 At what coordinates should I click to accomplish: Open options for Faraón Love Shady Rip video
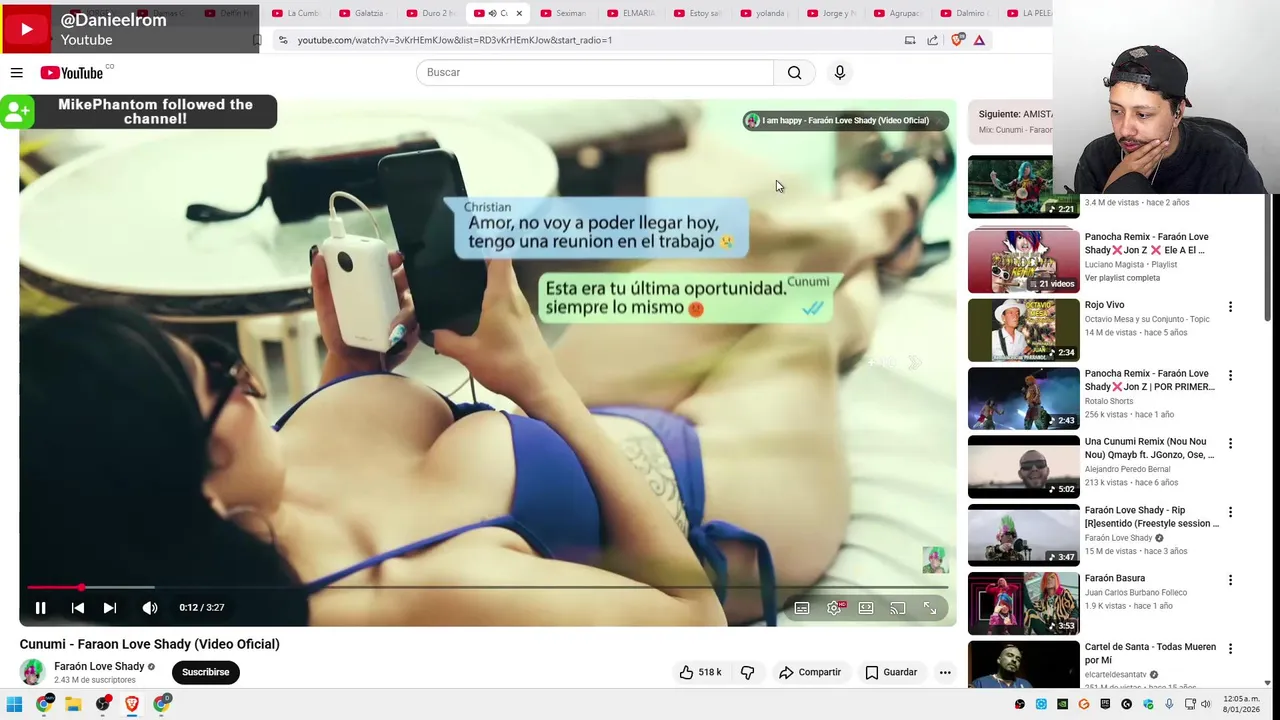coord(1230,513)
